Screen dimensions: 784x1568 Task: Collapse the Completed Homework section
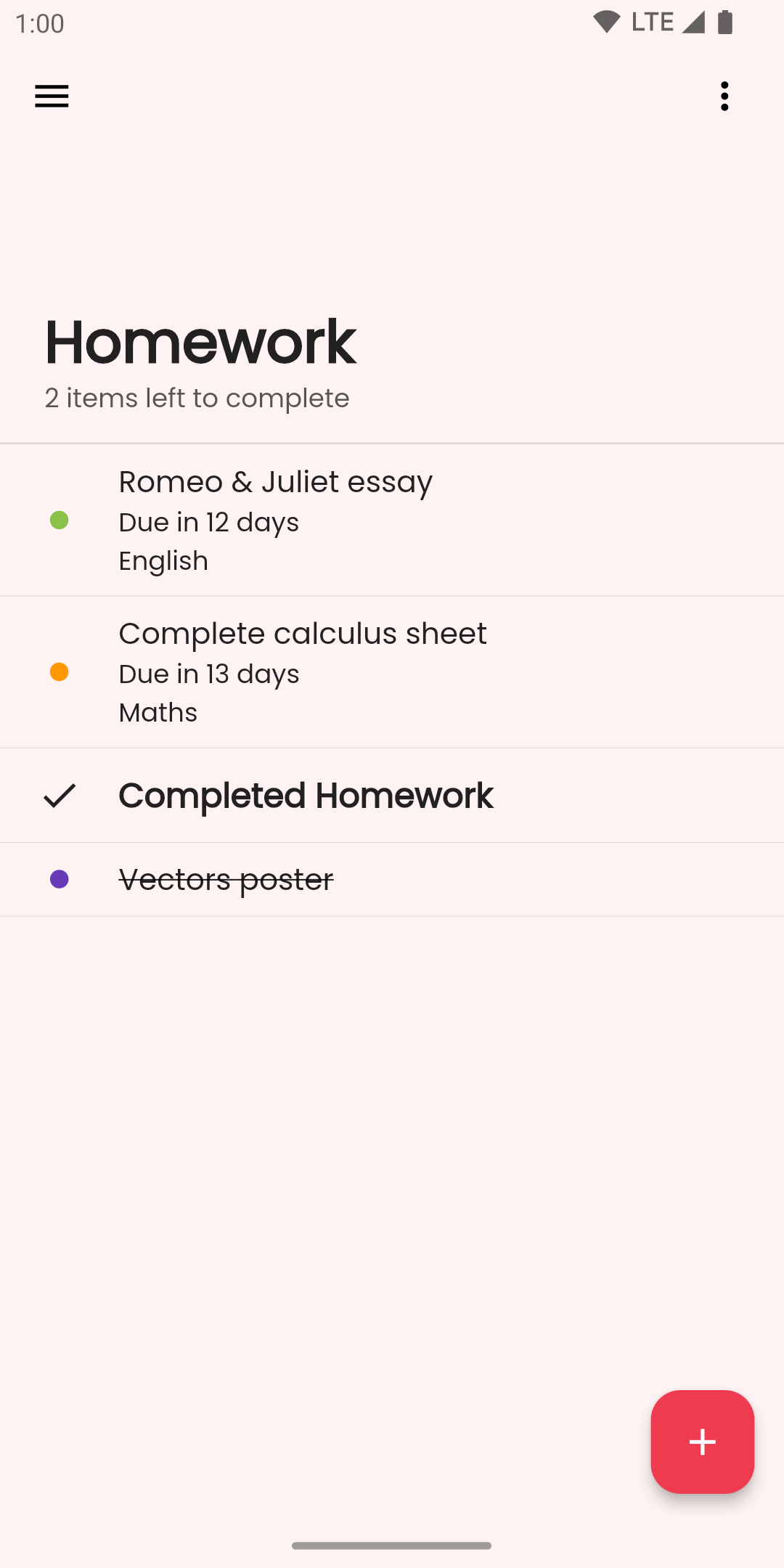point(306,796)
